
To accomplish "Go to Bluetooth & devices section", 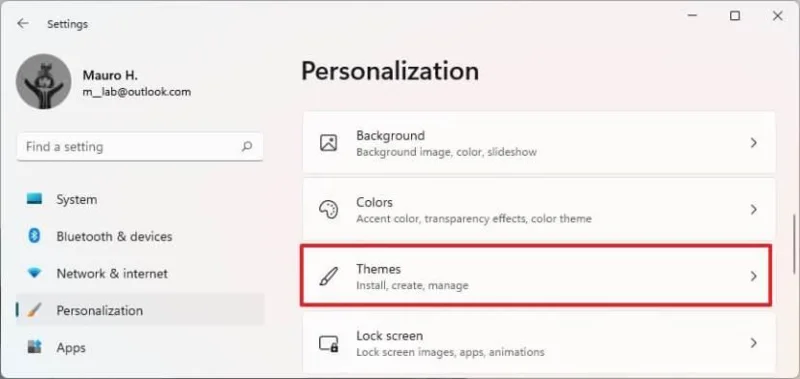I will coord(140,236).
